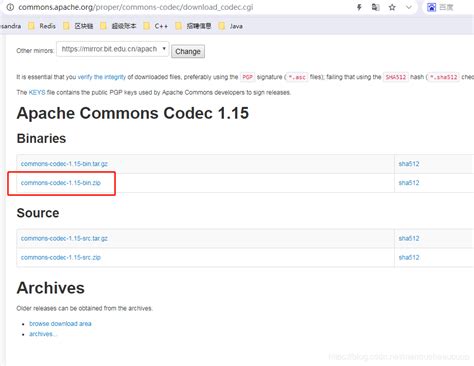Open the page translate icon
The image size is (474, 366).
pyautogui.click(x=376, y=7)
